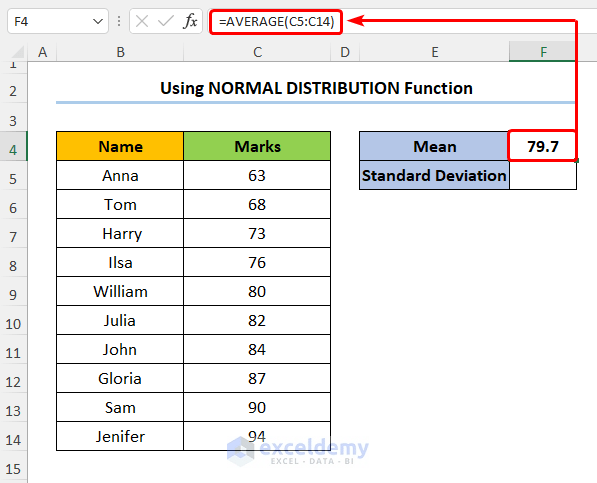The height and width of the screenshot is (483, 597).
Task: Select column E header
Action: coord(434,52)
